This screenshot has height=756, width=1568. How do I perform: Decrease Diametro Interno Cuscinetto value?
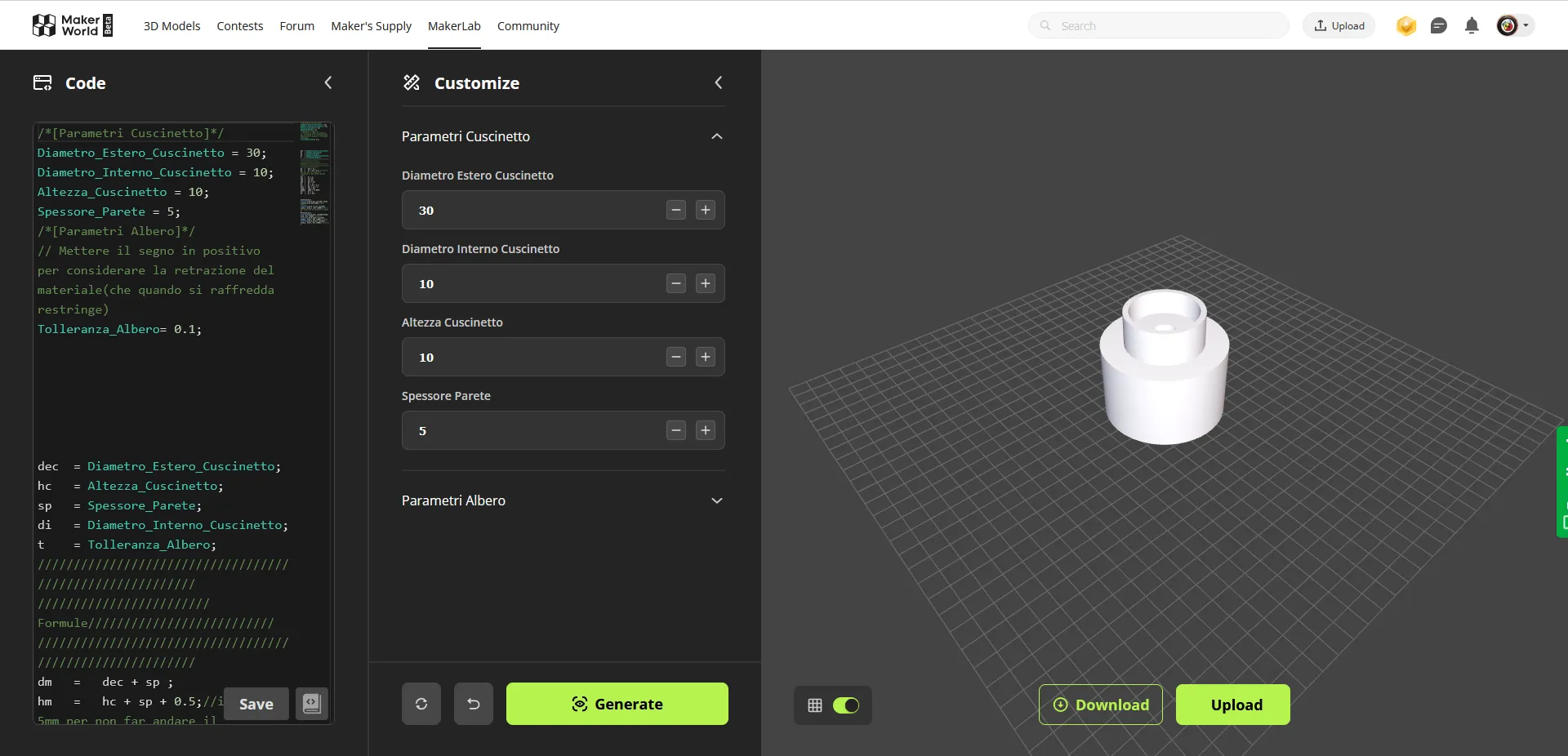coord(676,283)
